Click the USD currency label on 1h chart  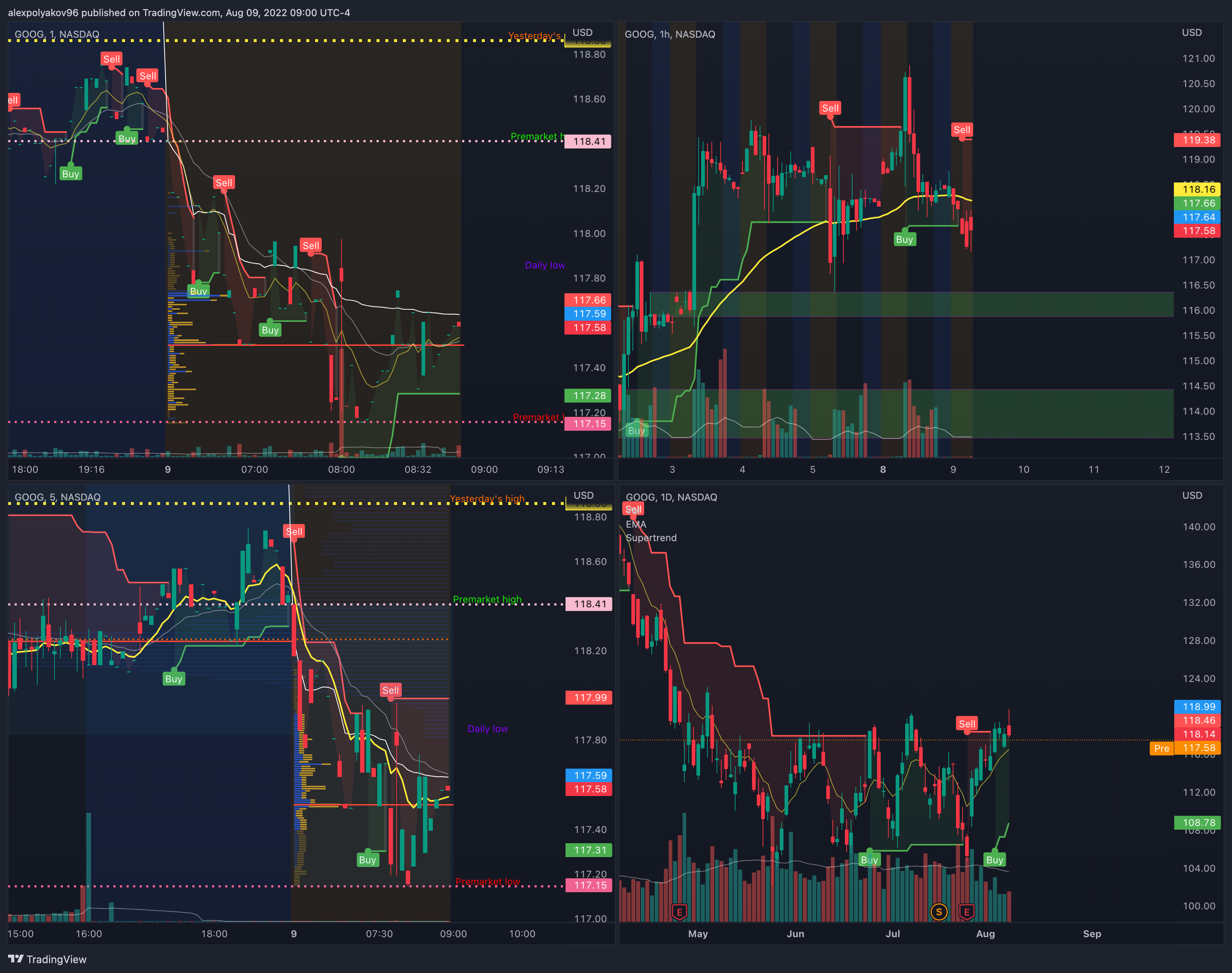[x=1191, y=33]
